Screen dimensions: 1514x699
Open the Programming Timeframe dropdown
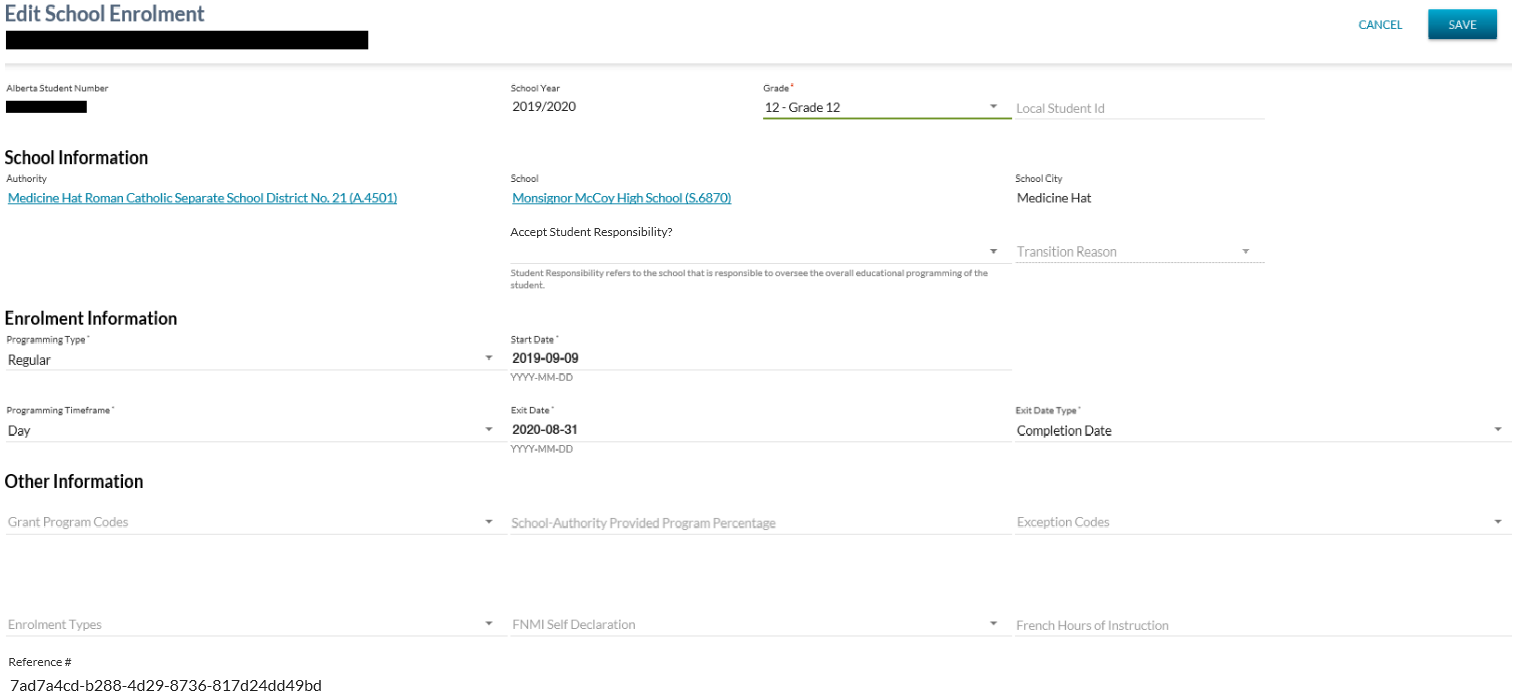(250, 430)
